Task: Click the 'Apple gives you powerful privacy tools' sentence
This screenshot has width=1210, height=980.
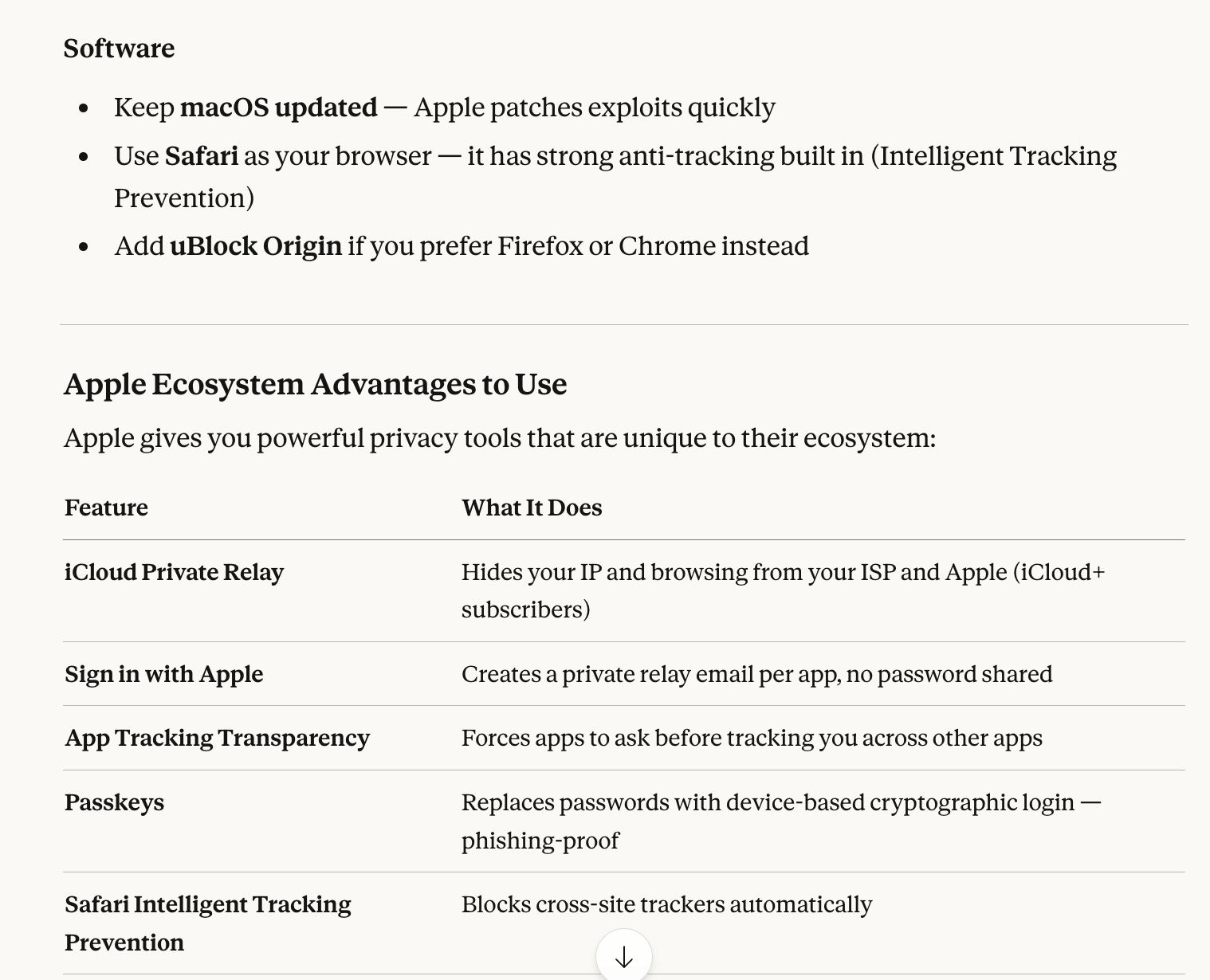Action: pos(499,438)
